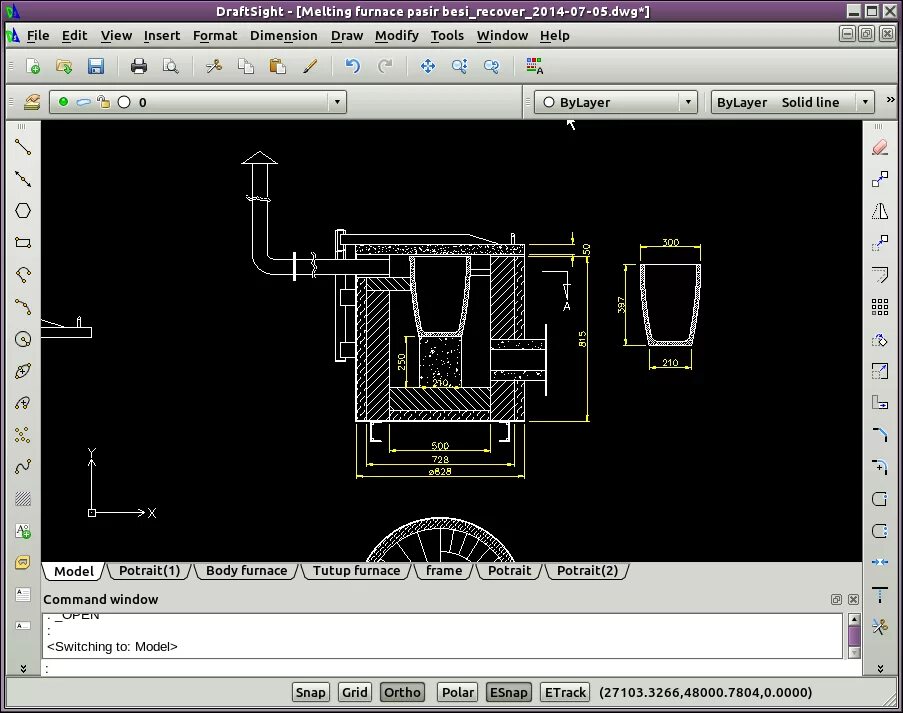
Task: Select the Infinite Line tool
Action: point(23,179)
